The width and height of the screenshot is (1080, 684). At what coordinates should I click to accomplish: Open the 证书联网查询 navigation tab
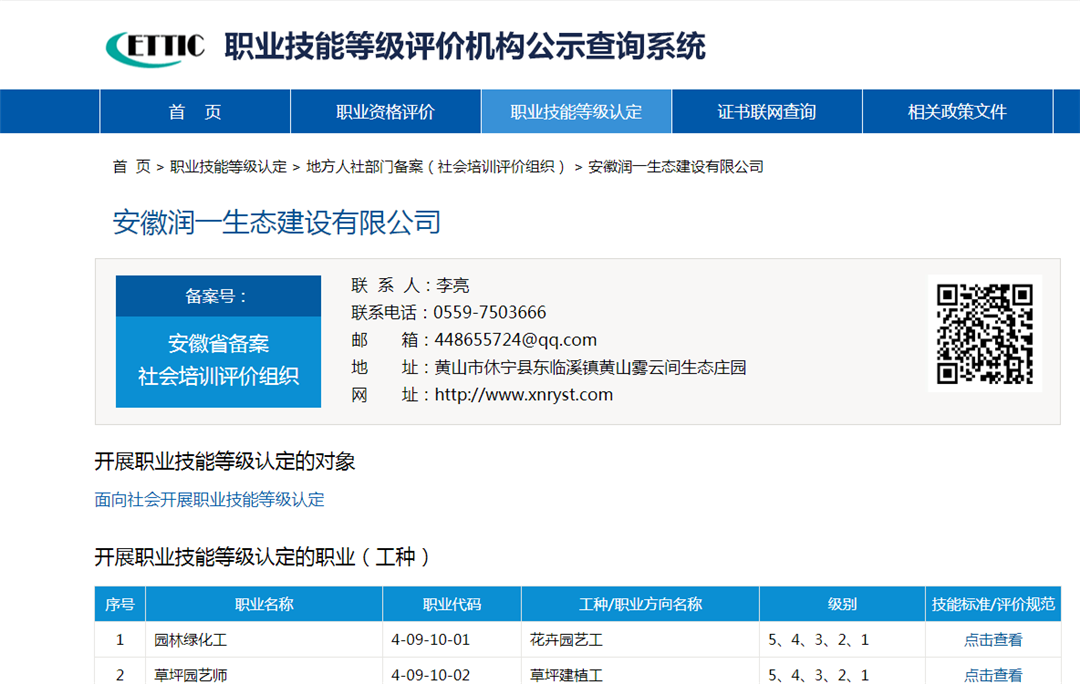767,112
